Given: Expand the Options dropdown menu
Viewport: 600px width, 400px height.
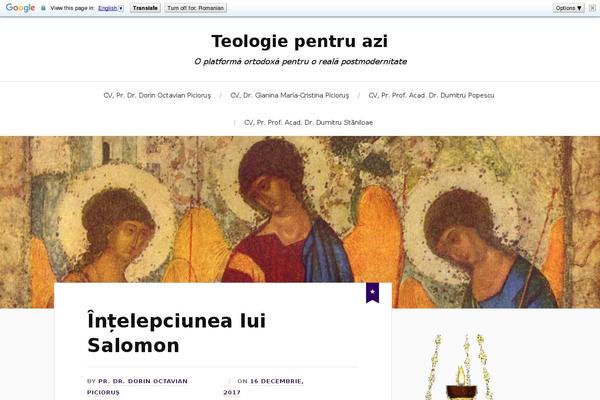Looking at the screenshot, I should pyautogui.click(x=568, y=8).
